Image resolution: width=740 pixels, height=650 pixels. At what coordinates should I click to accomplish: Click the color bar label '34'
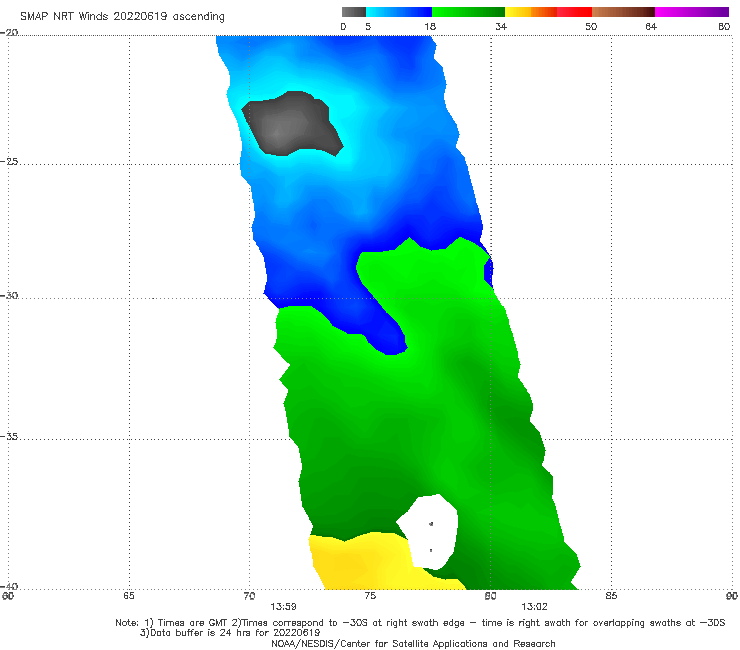tap(501, 26)
